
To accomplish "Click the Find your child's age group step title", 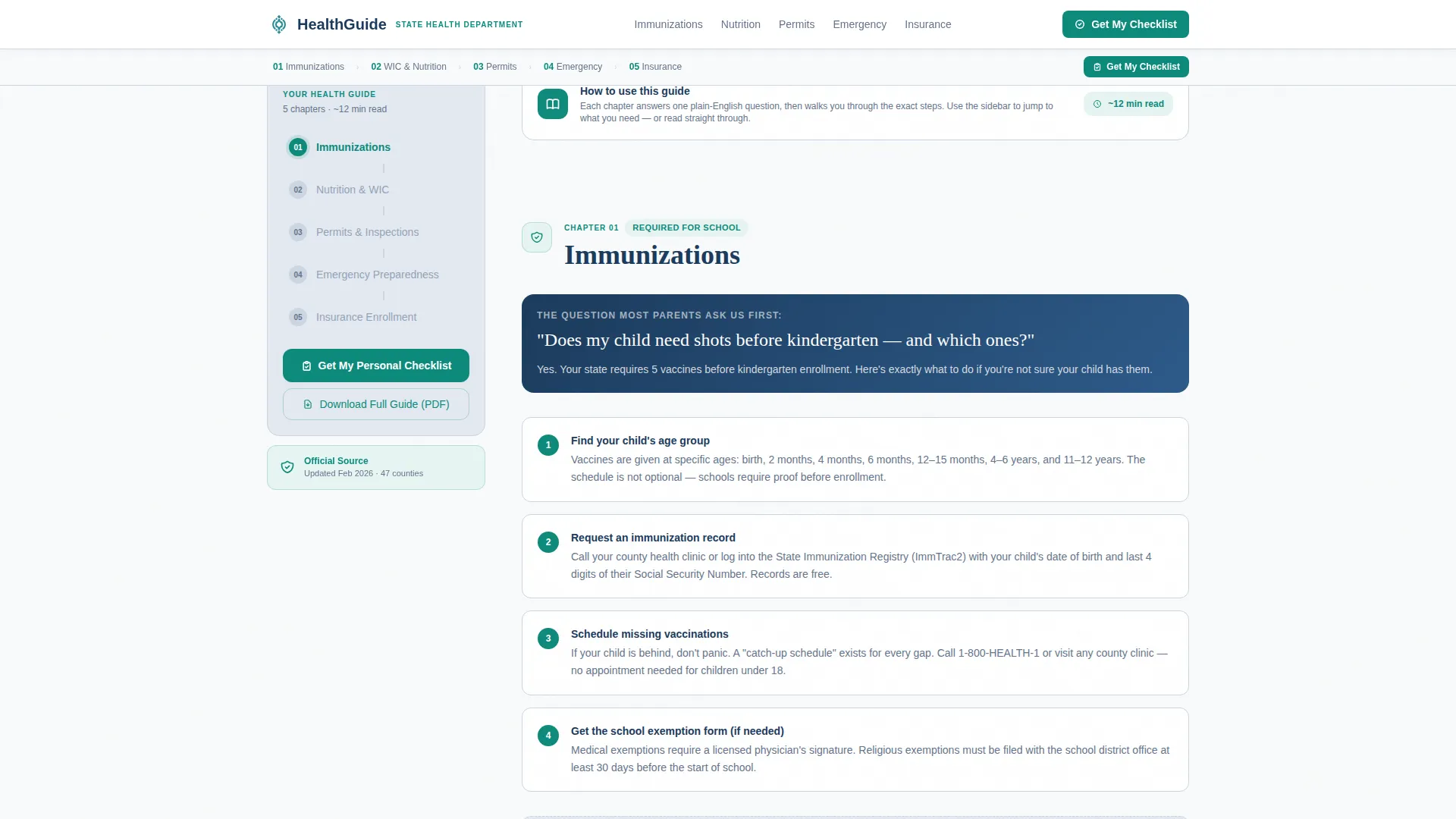I will [640, 441].
